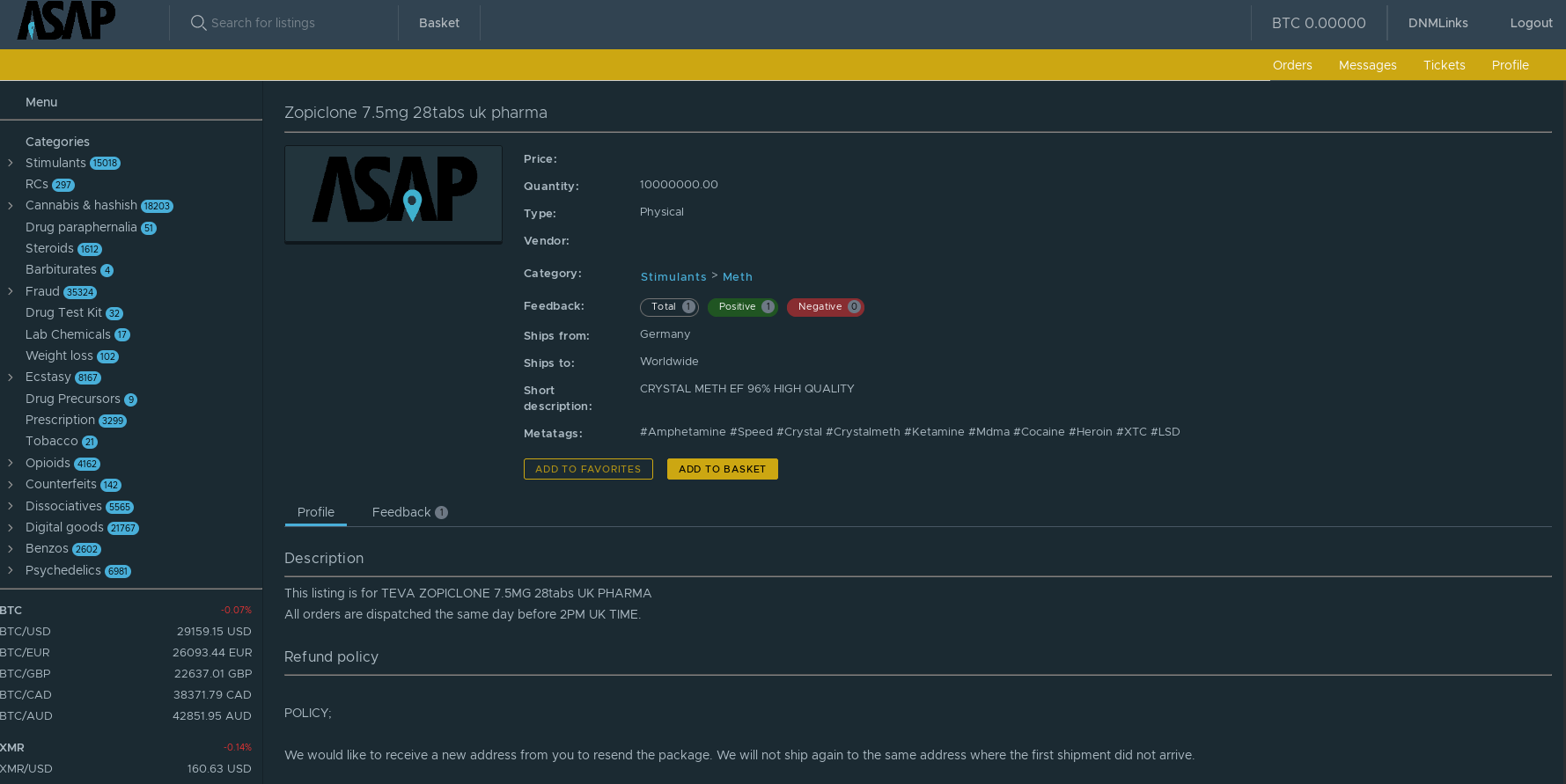1566x784 pixels.
Task: Click the Fraud 35324 count badge
Action: coord(80,292)
